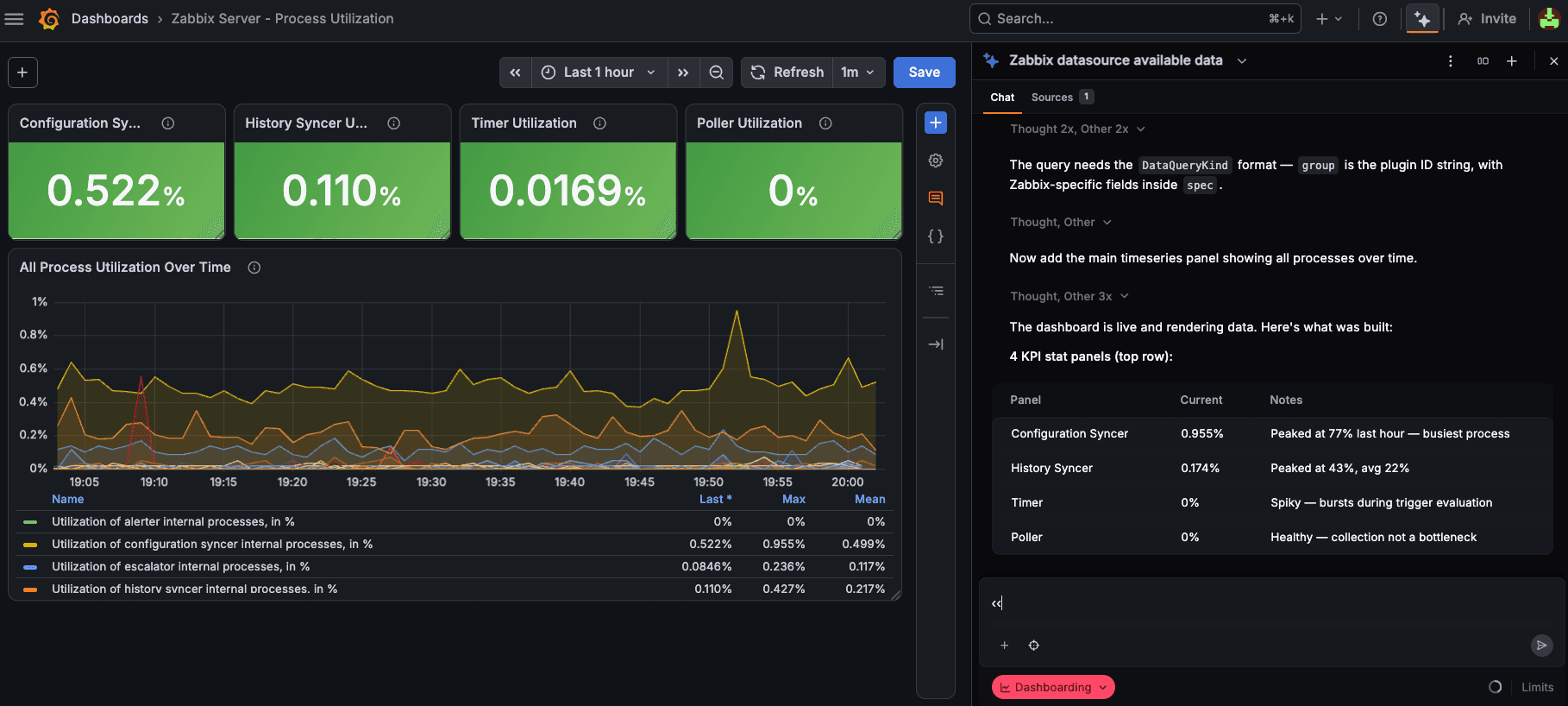Sort legend by Last column
This screenshot has width=1568, height=706.
point(715,500)
